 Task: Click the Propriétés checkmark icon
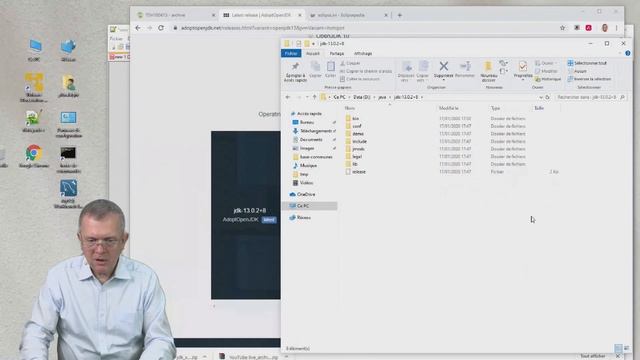pos(523,66)
